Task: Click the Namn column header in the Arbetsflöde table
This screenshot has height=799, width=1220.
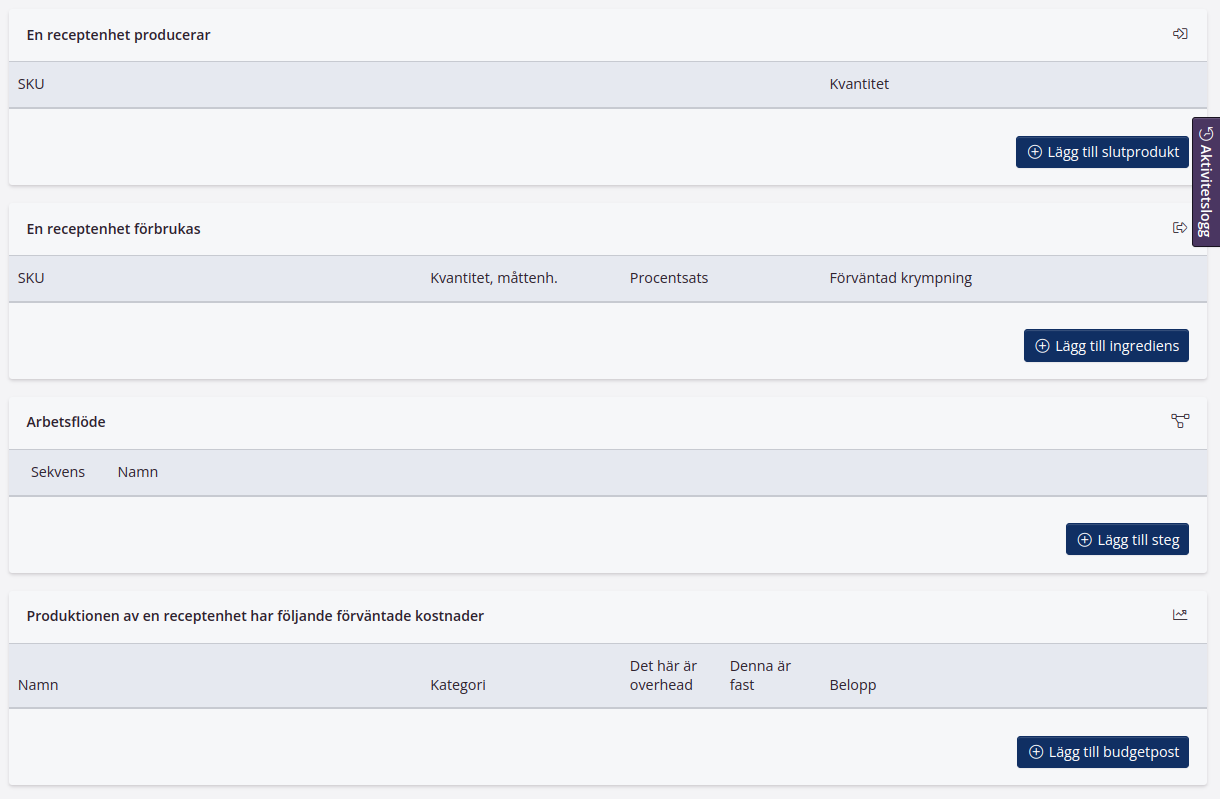Action: click(x=138, y=472)
